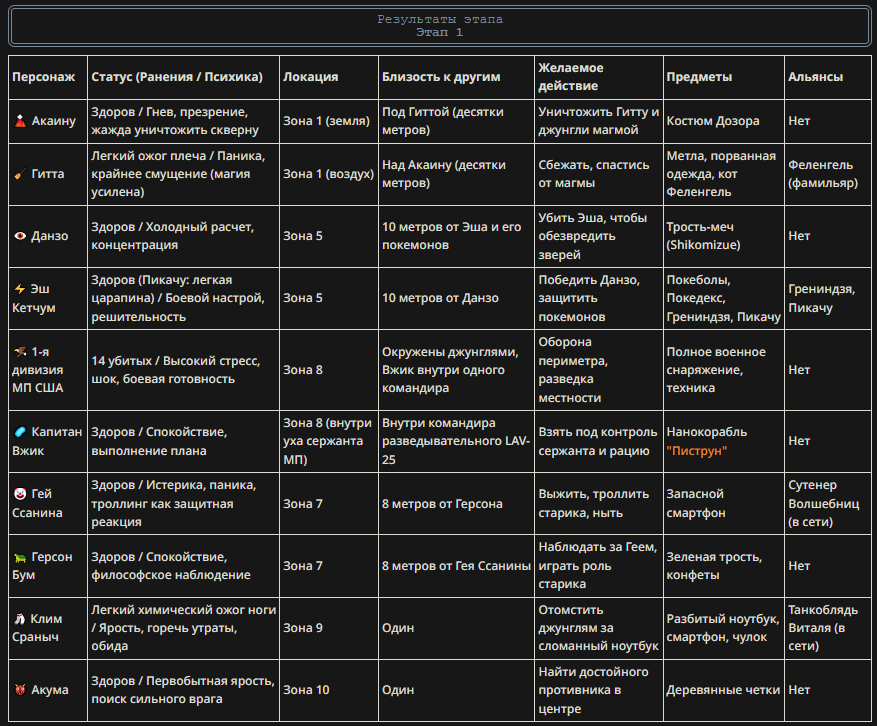Click the volcano icon next to Акаину
Viewport: 877px width, 726px height.
(20, 121)
